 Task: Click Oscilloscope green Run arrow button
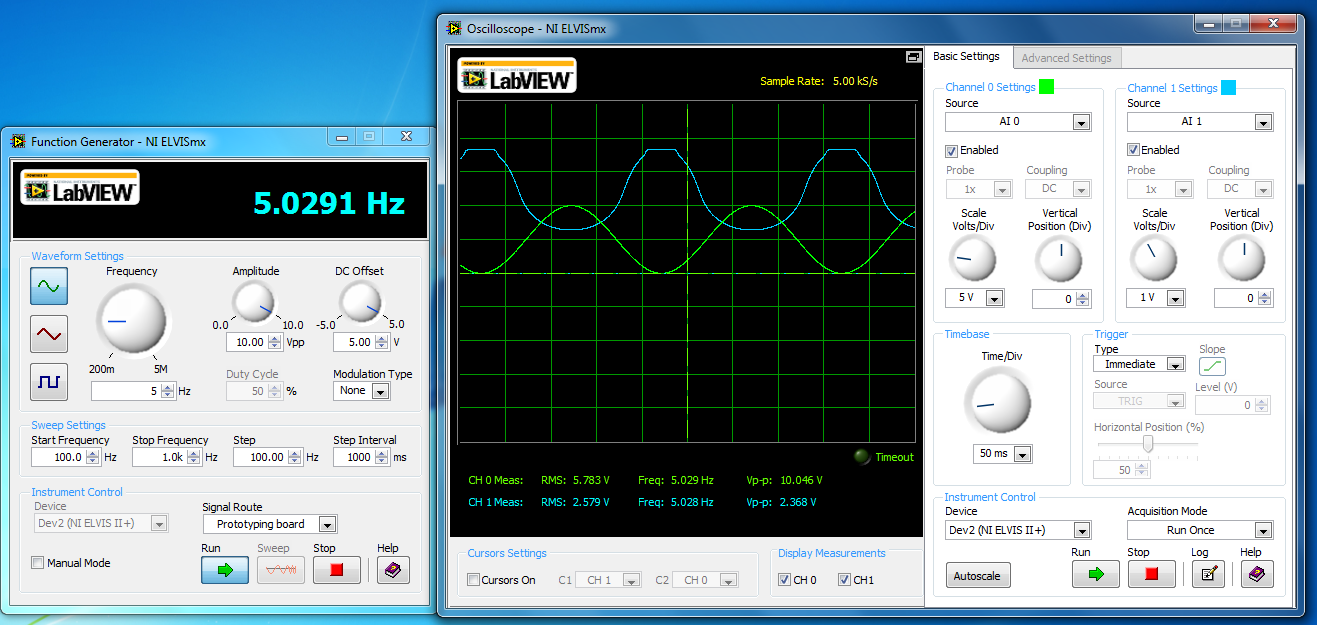1096,574
